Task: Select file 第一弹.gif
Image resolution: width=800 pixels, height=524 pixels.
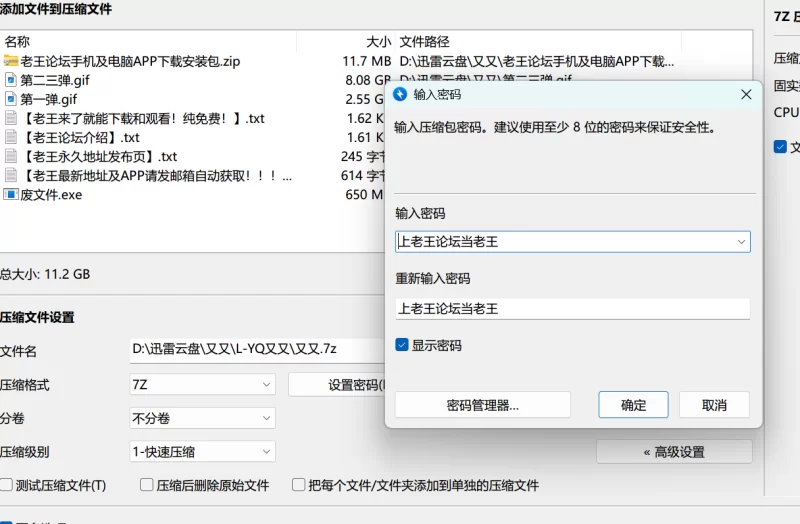Action: click(48, 99)
